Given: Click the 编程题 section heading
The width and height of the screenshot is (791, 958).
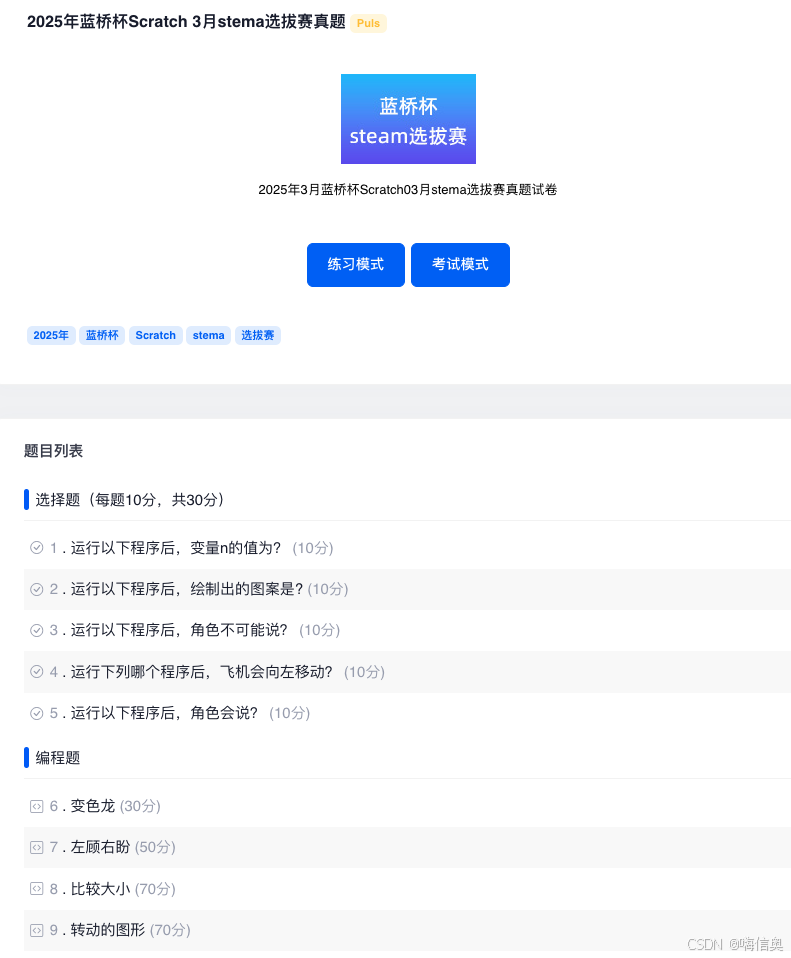Looking at the screenshot, I should (x=57, y=758).
